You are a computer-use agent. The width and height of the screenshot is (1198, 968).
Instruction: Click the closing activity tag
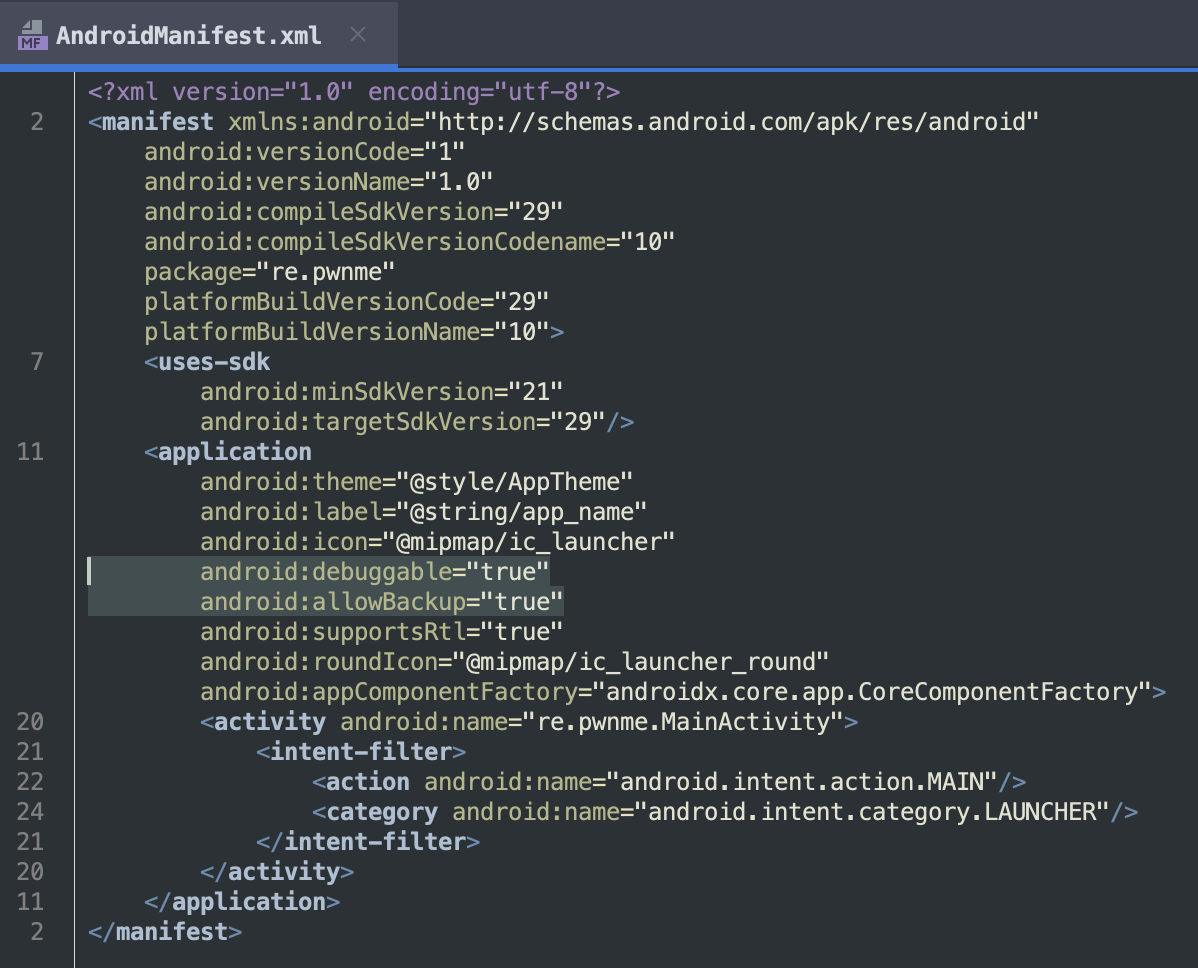pos(277,872)
